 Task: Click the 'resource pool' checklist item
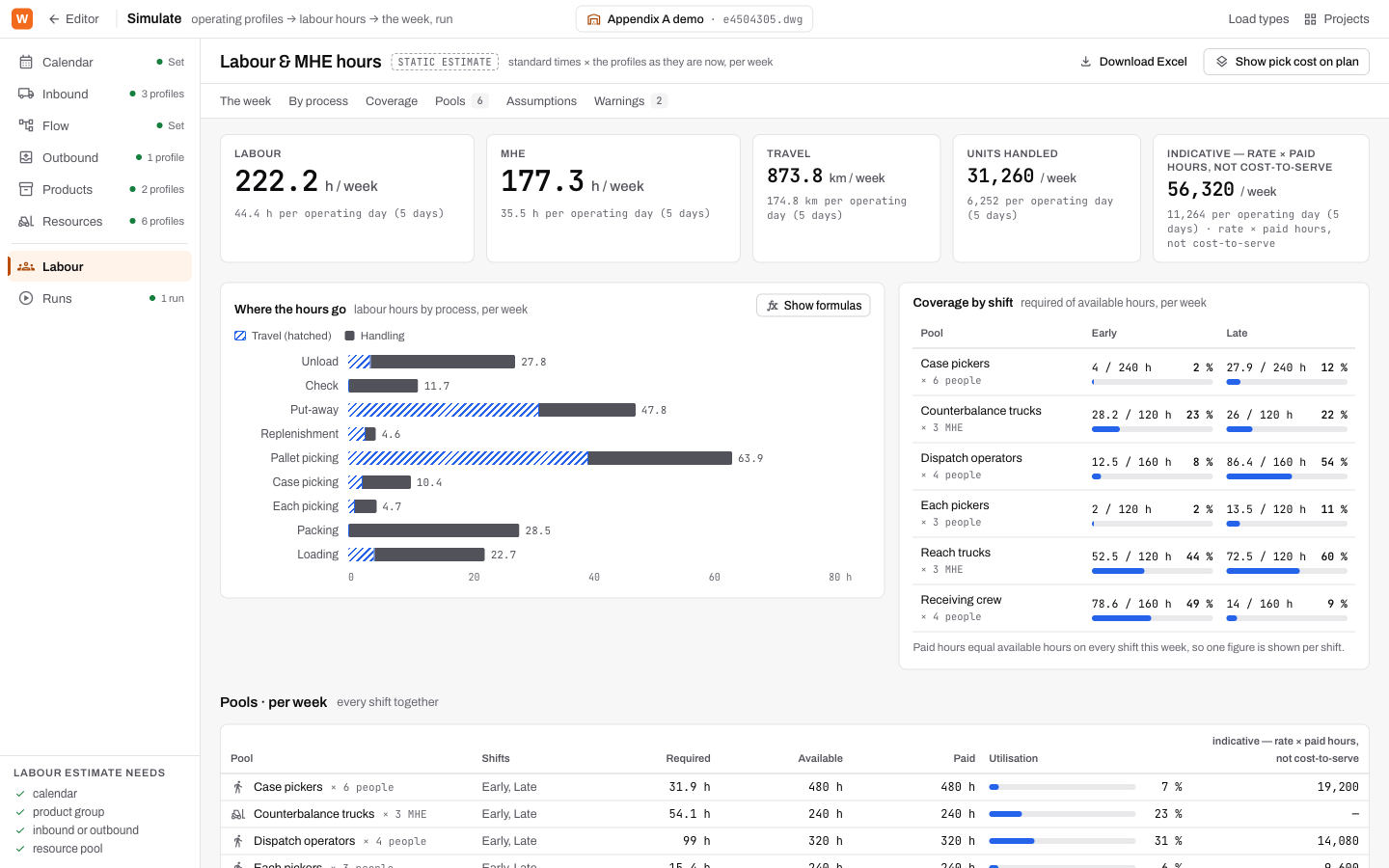[x=68, y=849]
